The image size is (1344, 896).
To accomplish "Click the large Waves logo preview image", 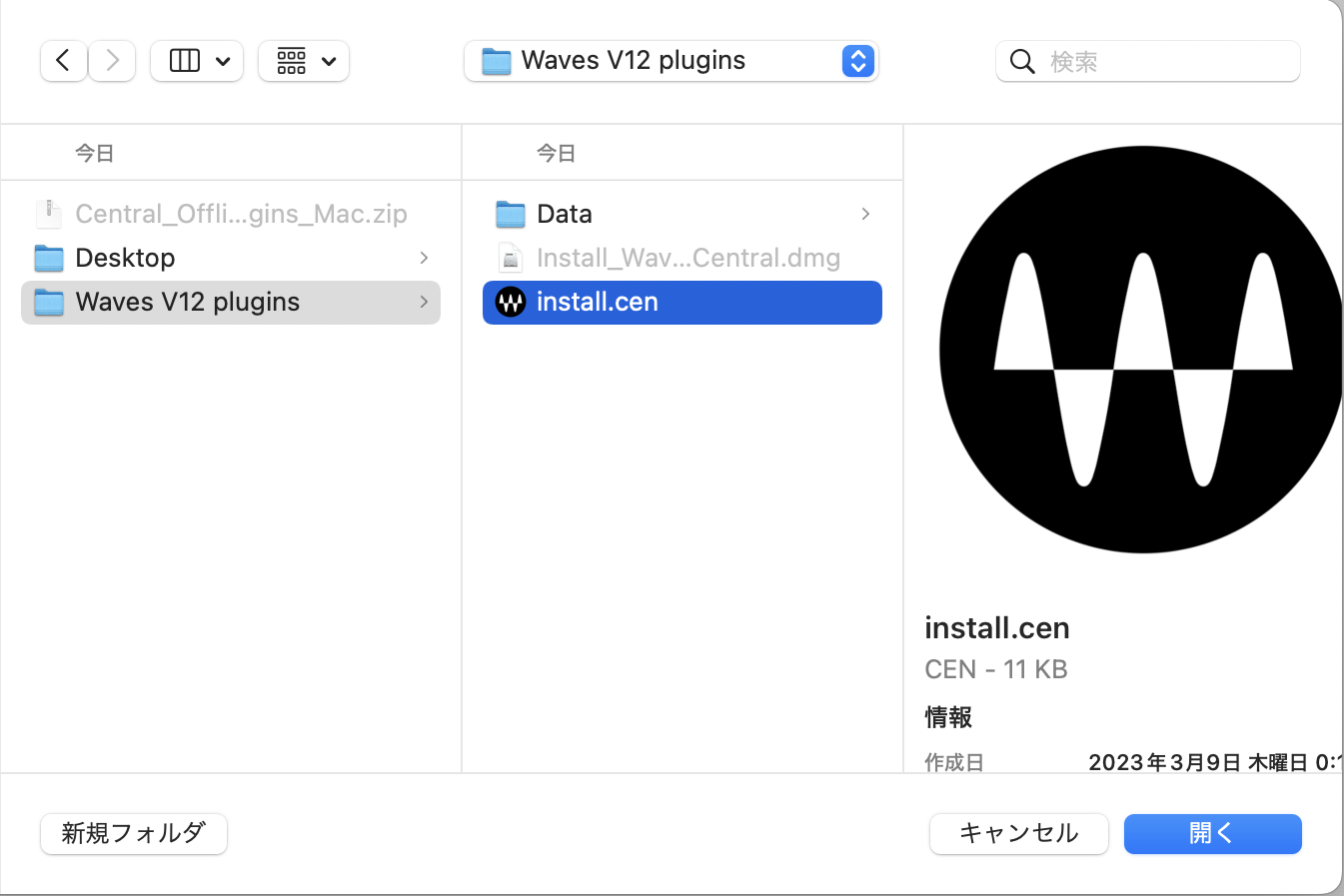I will click(x=1140, y=350).
